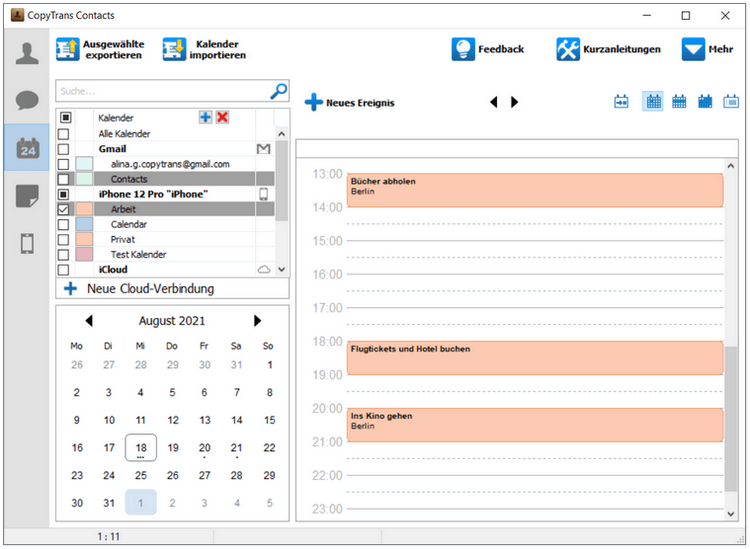Screen dimensions: 750x549
Task: Switch to the list view icon
Action: click(x=731, y=101)
